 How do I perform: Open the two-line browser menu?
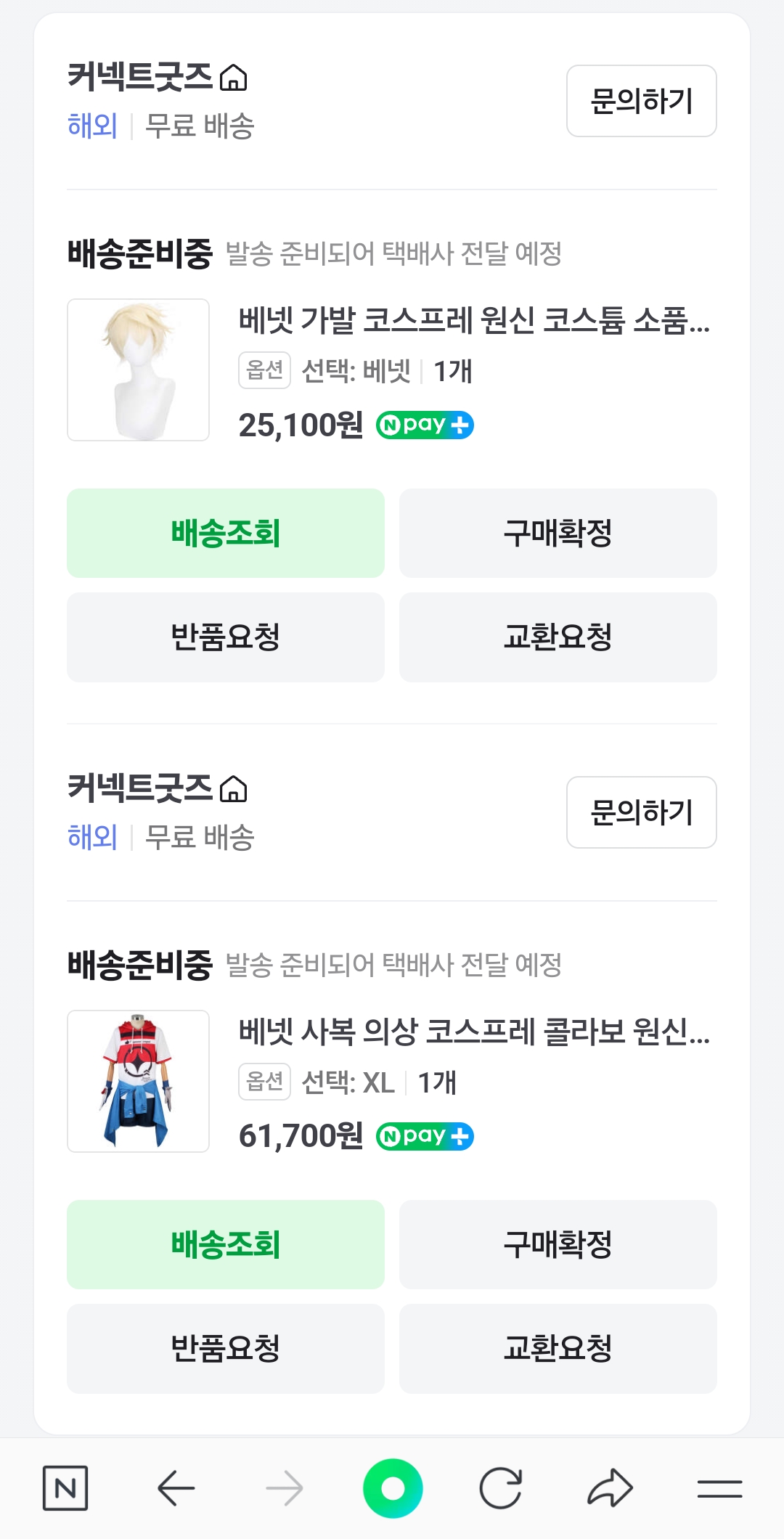719,1488
